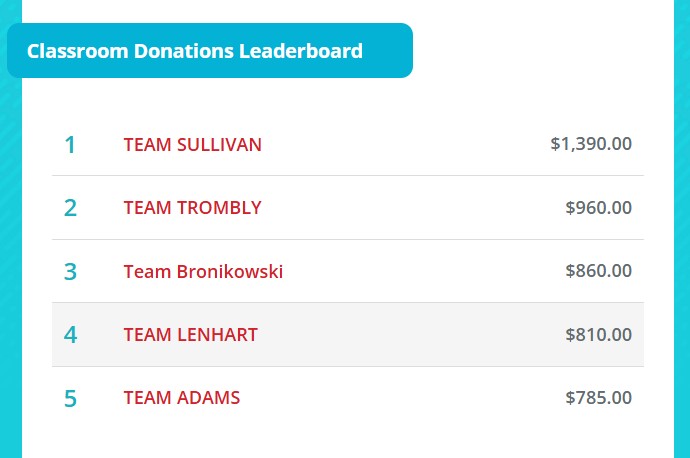Open the TEAM TROMBLY link
The image size is (690, 458).
coord(192,208)
